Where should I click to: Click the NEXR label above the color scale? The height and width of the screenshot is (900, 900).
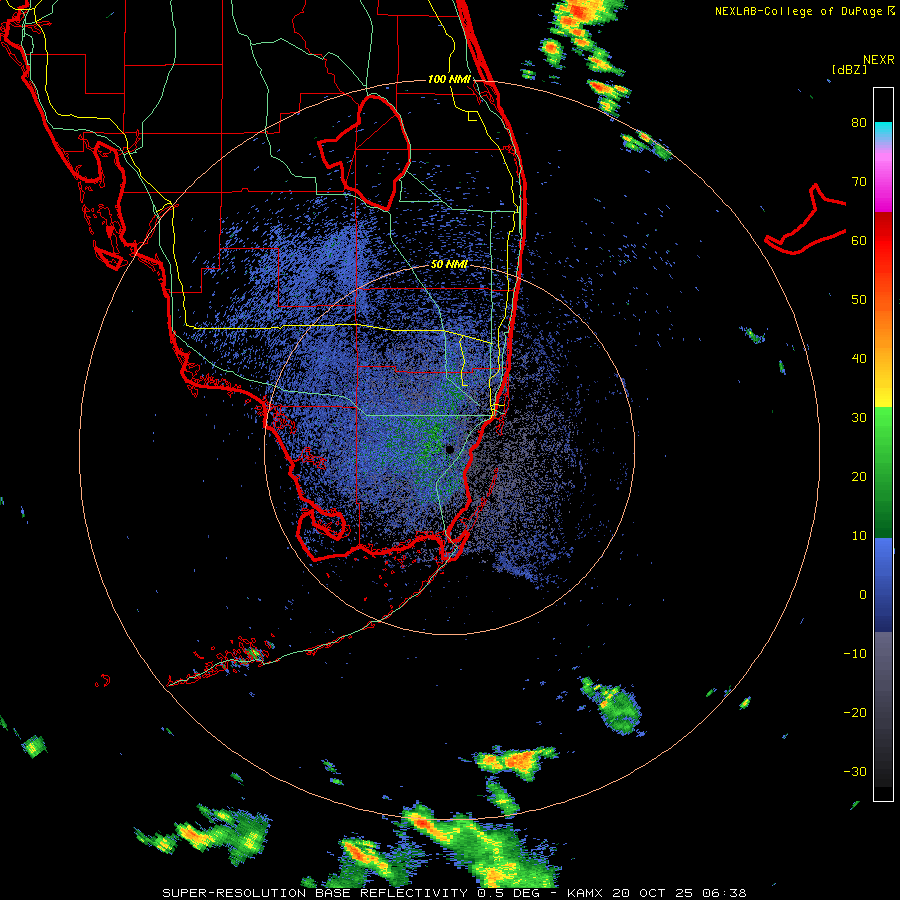878,60
